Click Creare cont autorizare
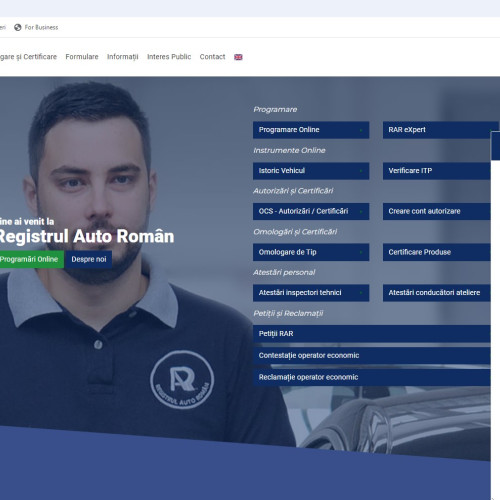This screenshot has width=500, height=500. click(436, 211)
